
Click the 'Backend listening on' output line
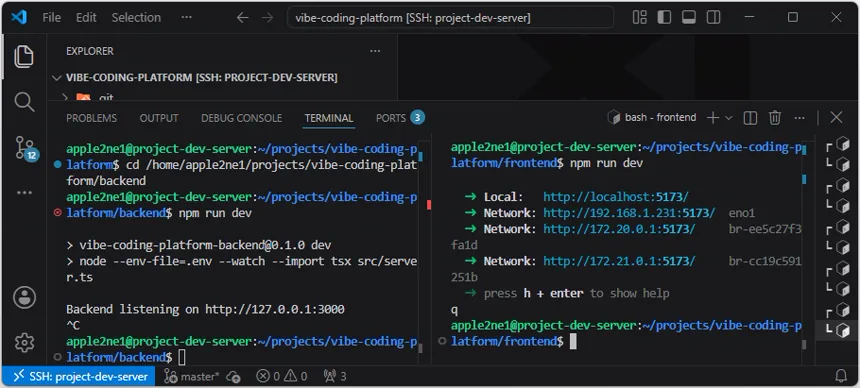[x=205, y=310]
